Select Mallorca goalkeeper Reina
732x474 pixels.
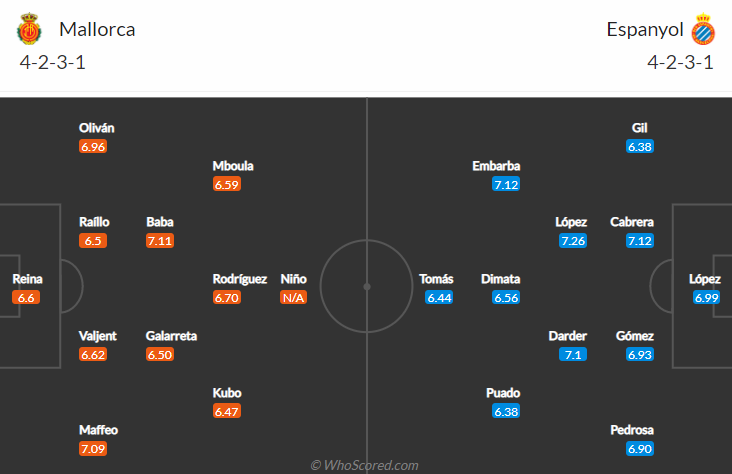click(27, 279)
